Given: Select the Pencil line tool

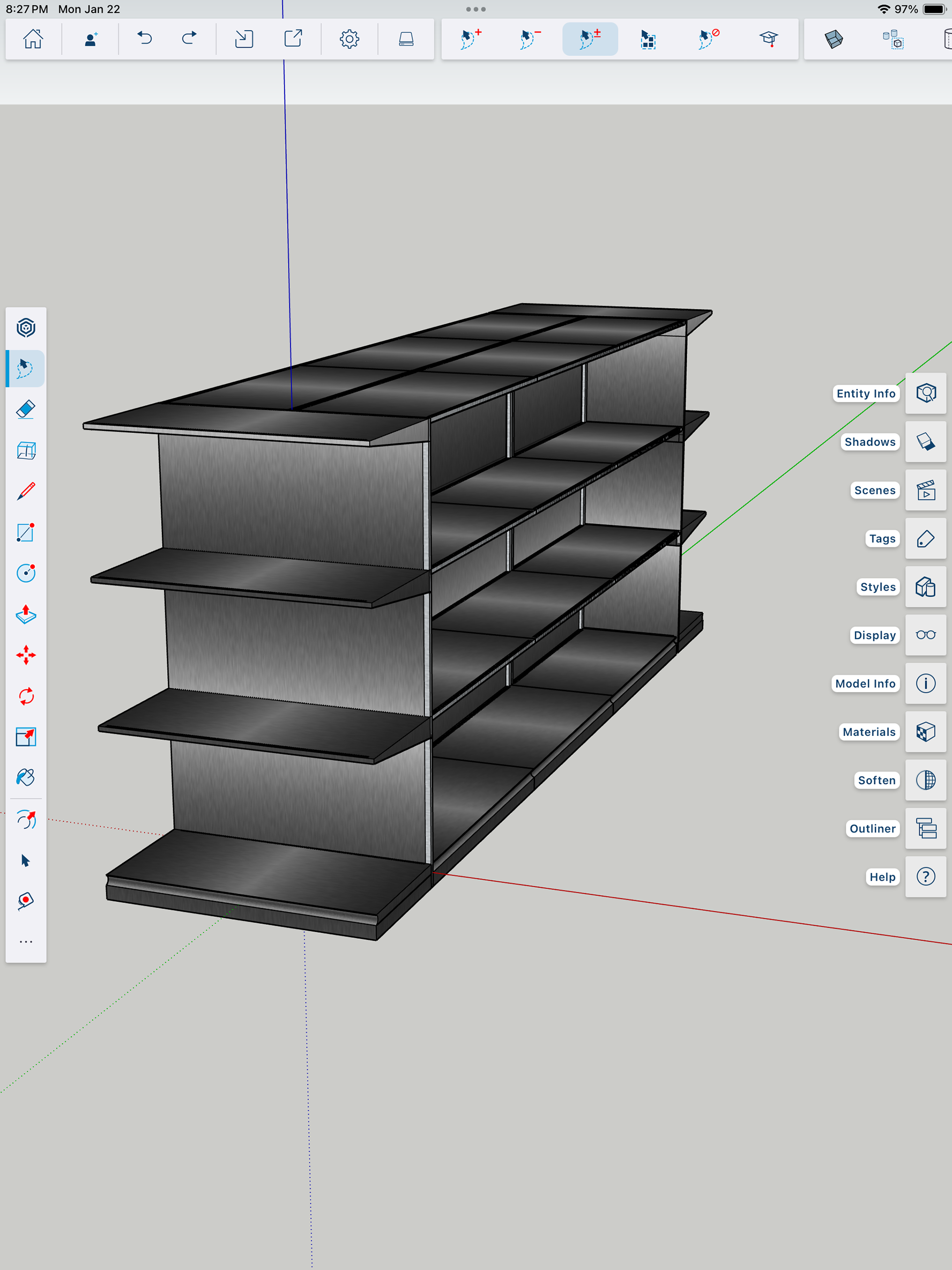Looking at the screenshot, I should [26, 491].
